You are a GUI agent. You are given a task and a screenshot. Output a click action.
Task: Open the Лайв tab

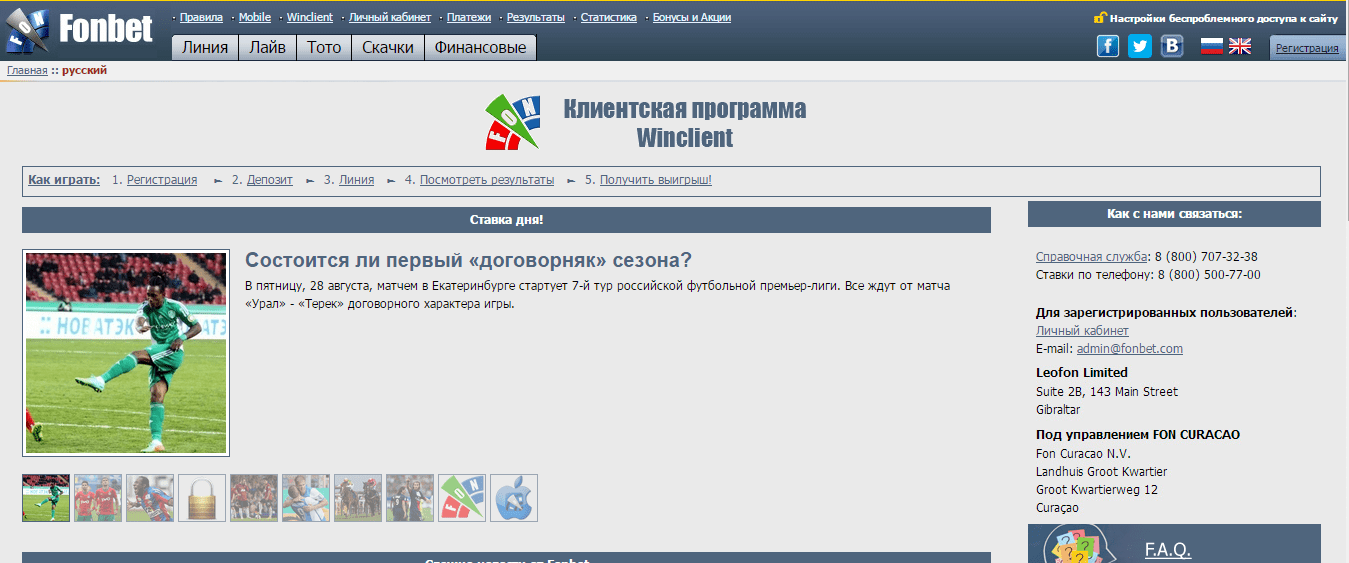pos(267,47)
